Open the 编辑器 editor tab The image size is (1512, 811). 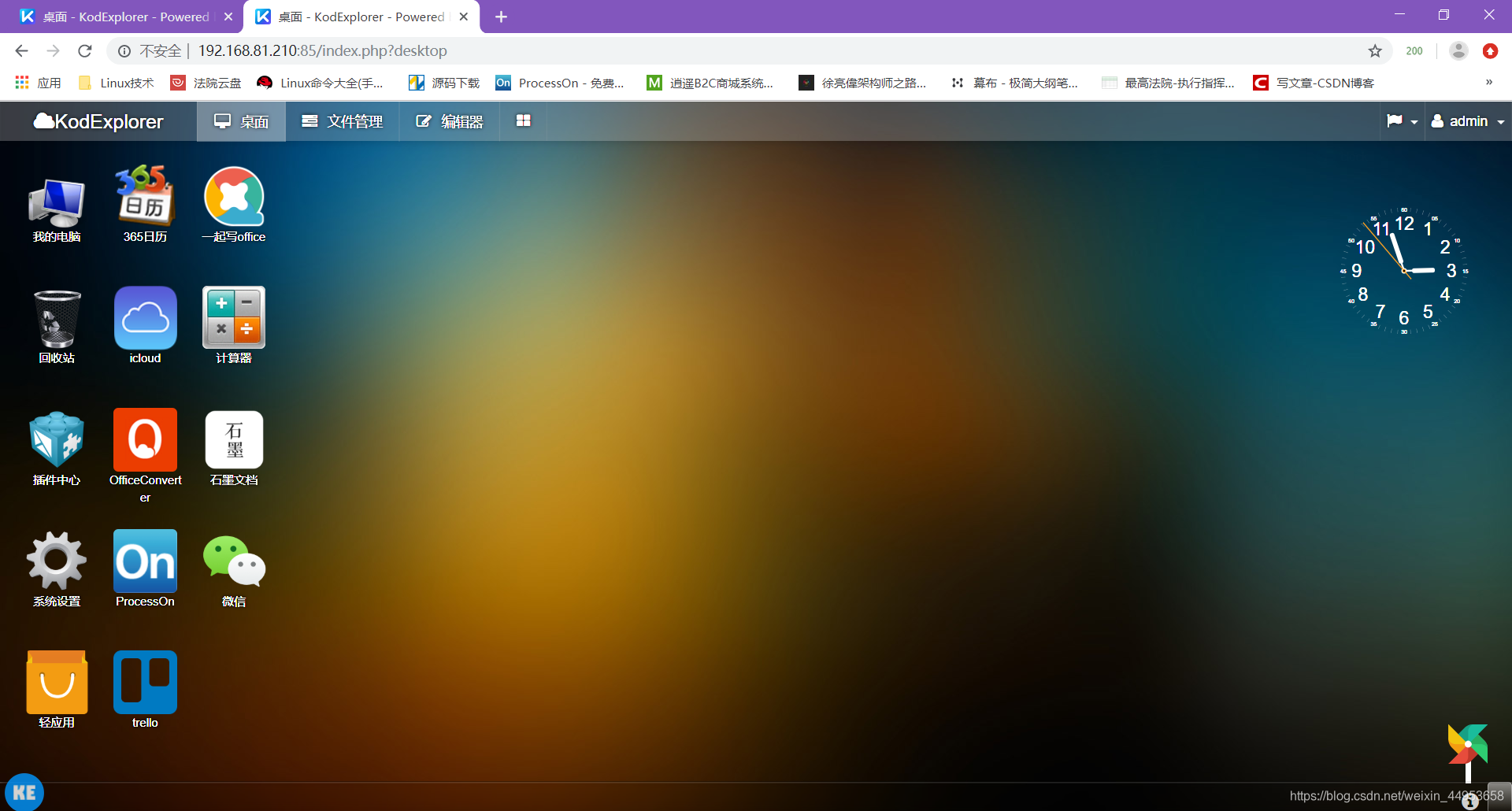(450, 121)
